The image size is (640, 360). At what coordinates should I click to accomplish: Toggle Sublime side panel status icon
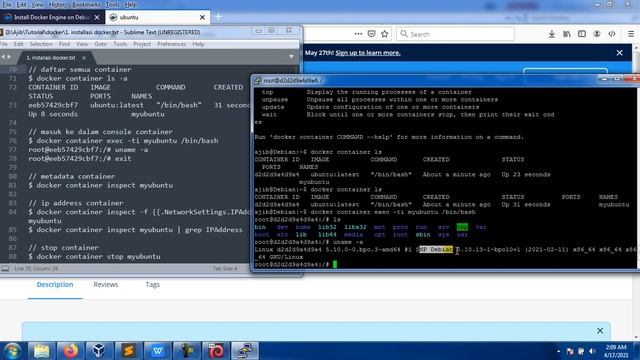tap(5, 269)
